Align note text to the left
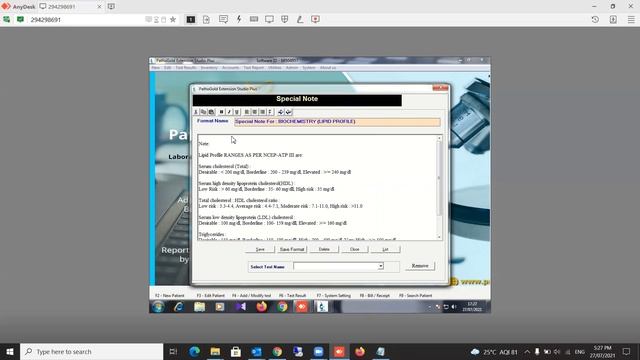 click(x=247, y=112)
